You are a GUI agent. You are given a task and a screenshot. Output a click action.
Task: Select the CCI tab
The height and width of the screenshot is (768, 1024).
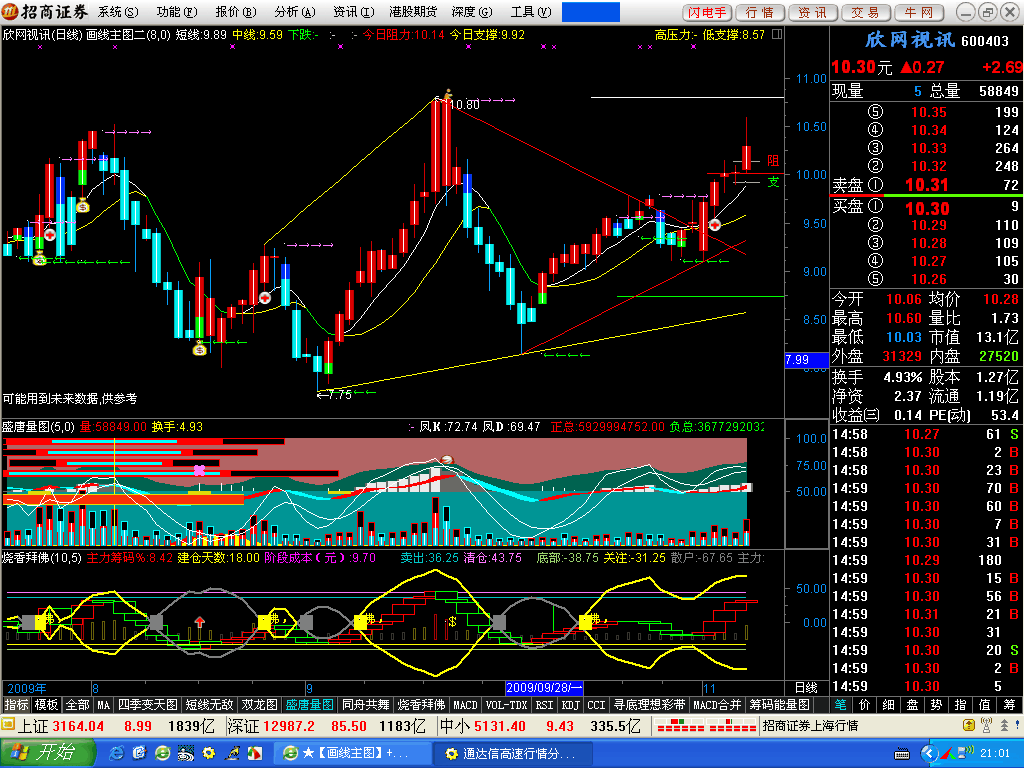pyautogui.click(x=596, y=705)
